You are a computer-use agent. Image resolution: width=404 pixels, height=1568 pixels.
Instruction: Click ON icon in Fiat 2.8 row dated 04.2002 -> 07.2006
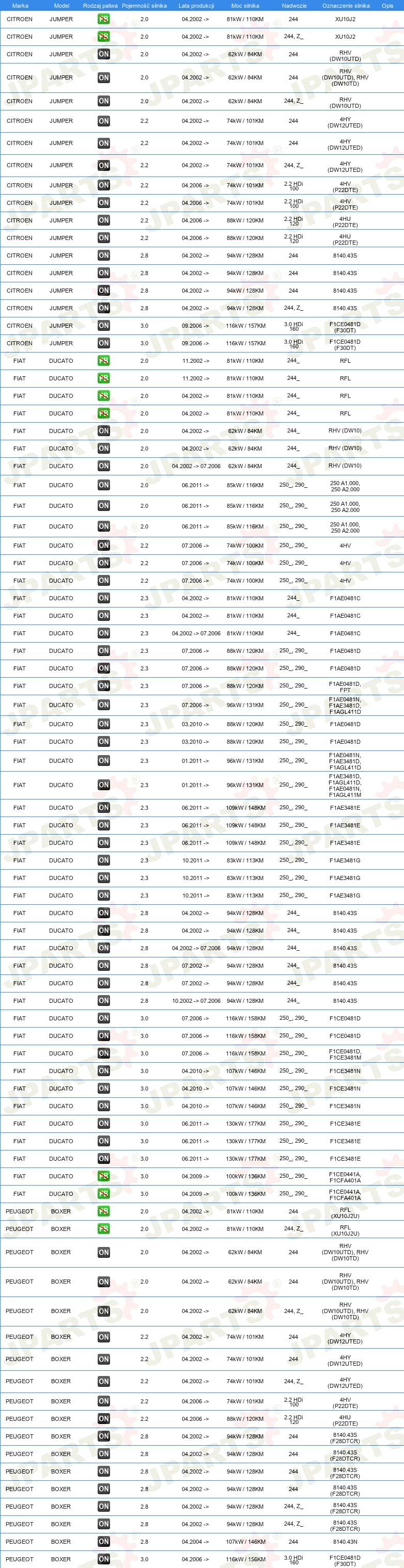[104, 948]
